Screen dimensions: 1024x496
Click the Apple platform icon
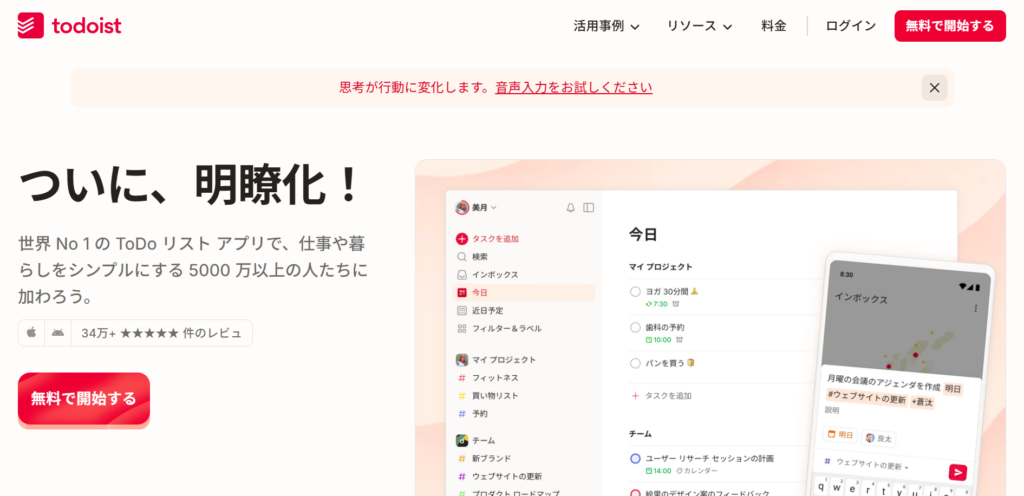point(31,333)
